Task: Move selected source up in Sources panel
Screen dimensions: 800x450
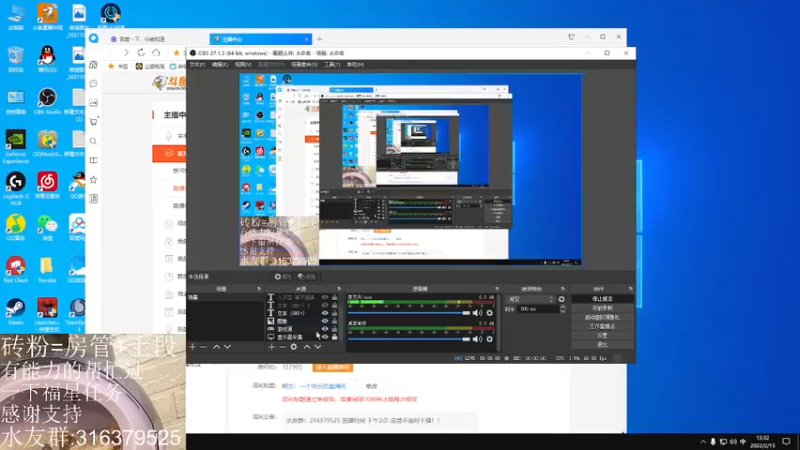Action: pyautogui.click(x=307, y=347)
